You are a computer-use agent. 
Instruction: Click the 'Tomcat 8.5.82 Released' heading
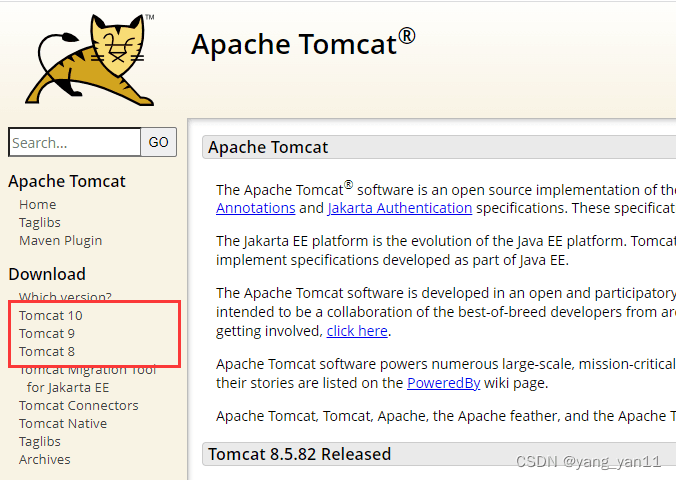click(x=299, y=454)
